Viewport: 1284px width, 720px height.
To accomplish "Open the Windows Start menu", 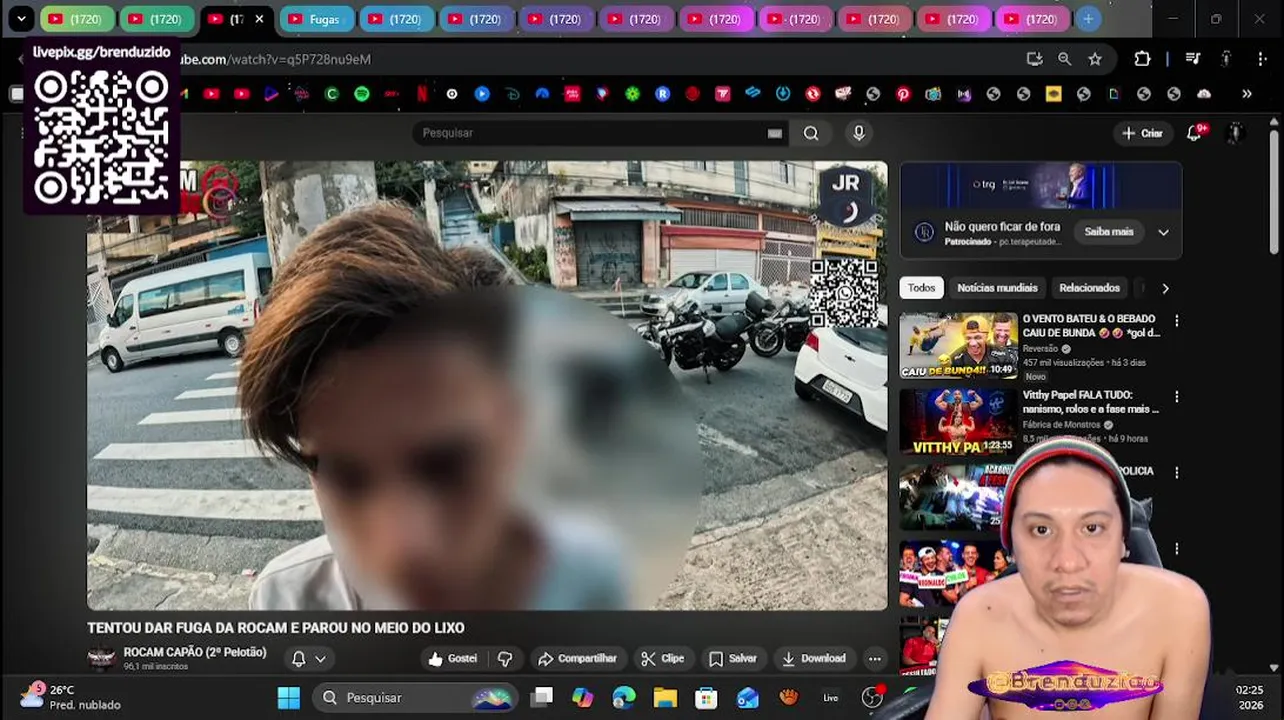I will [289, 698].
